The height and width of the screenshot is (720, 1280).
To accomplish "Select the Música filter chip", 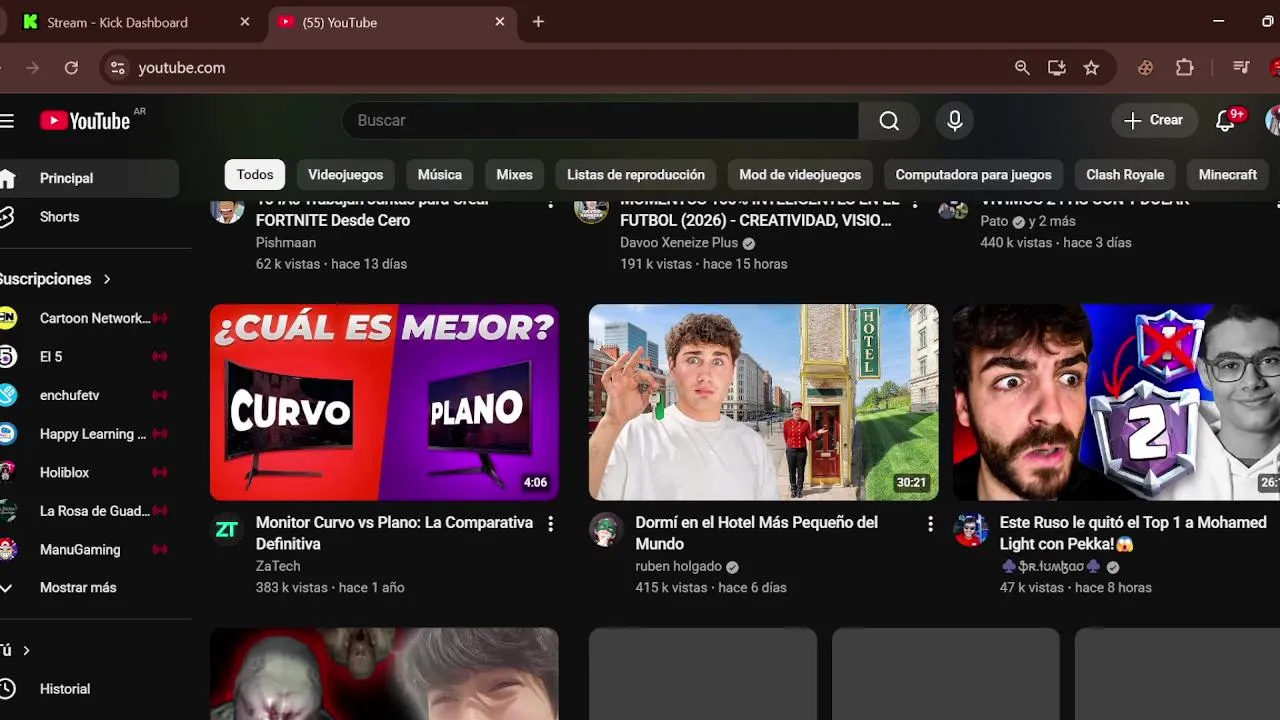I will [440, 175].
